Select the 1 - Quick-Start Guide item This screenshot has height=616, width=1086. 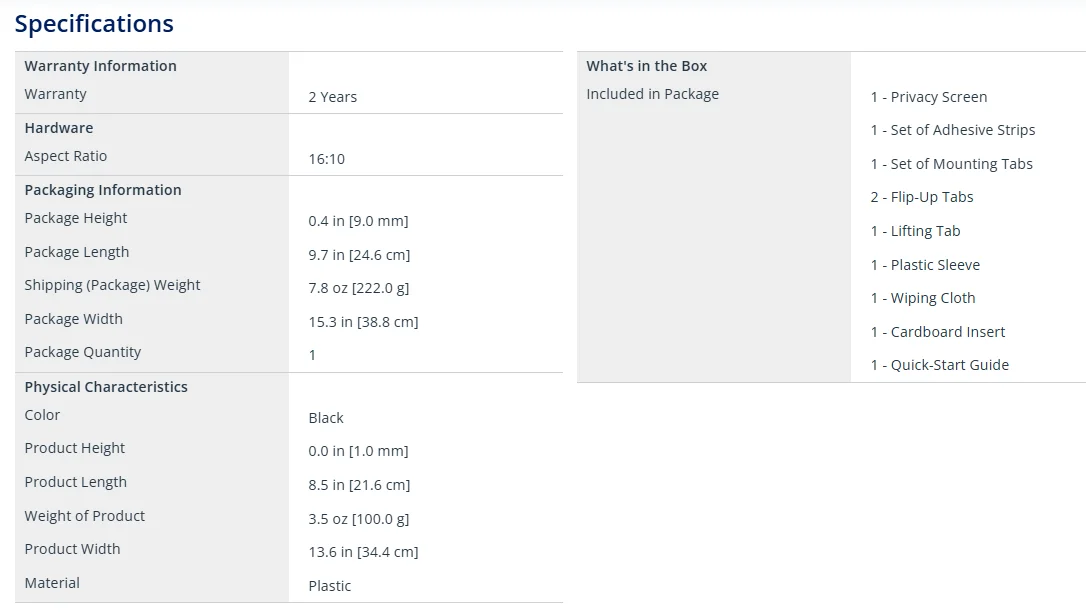click(x=939, y=365)
